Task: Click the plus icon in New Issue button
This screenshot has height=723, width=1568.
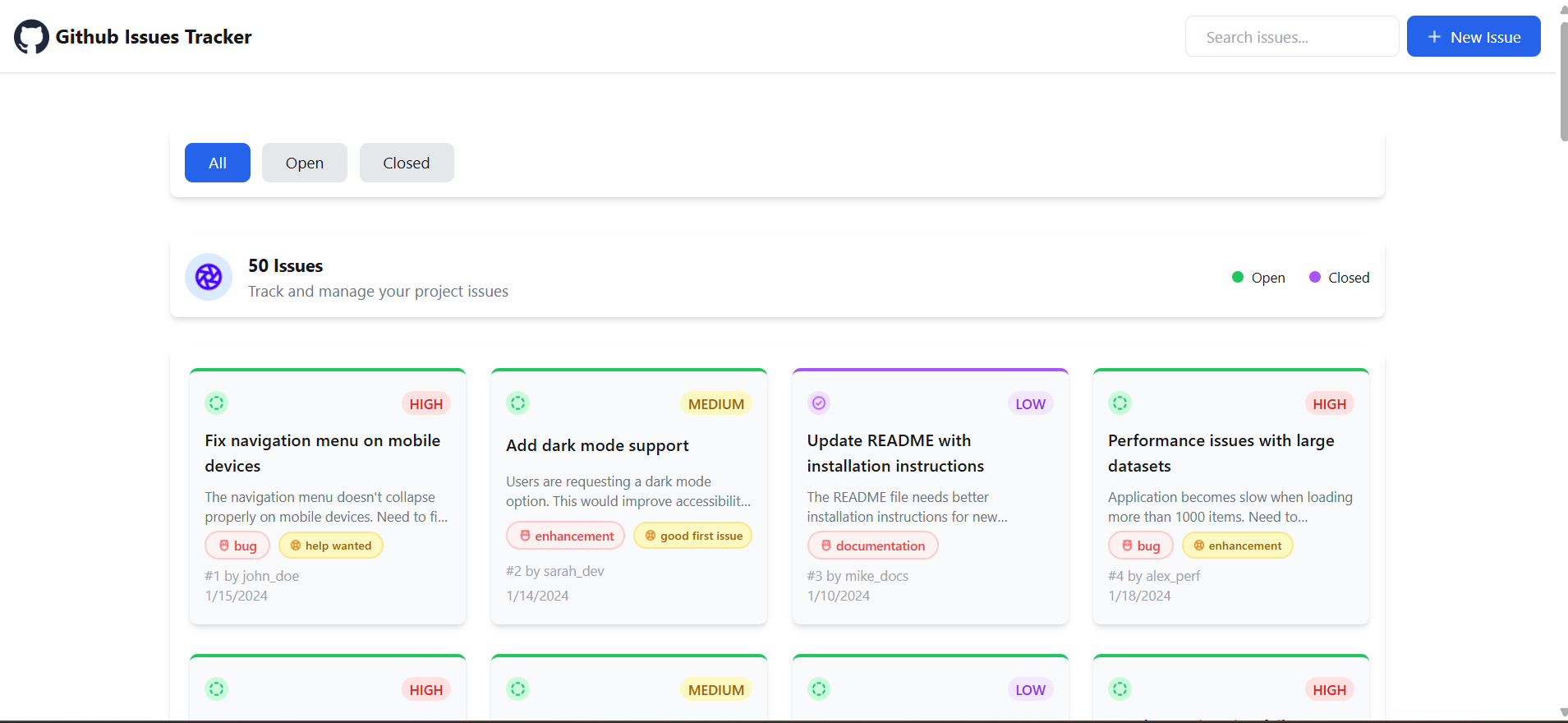Action: click(1434, 37)
